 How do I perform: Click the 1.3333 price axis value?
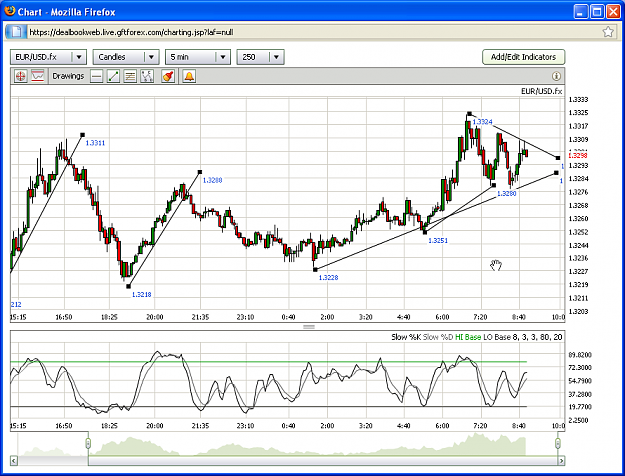coord(578,100)
